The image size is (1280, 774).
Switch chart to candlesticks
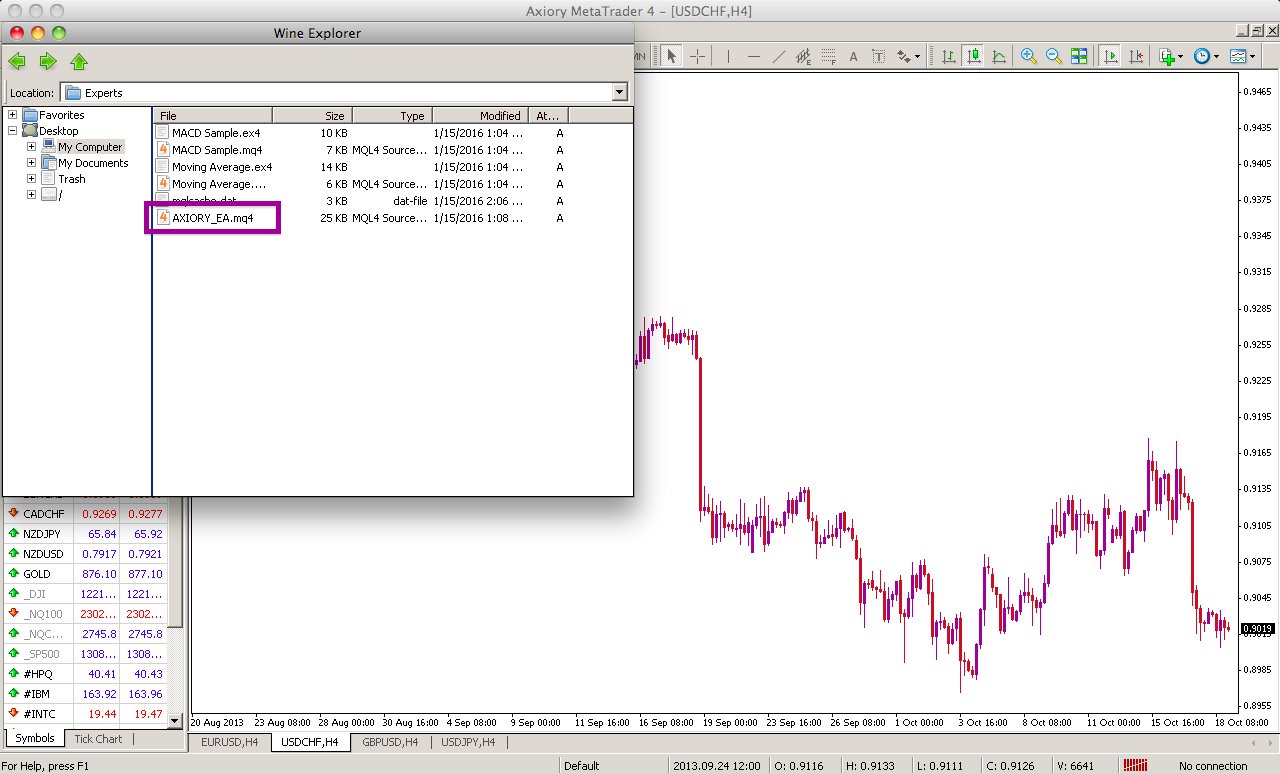[x=973, y=56]
